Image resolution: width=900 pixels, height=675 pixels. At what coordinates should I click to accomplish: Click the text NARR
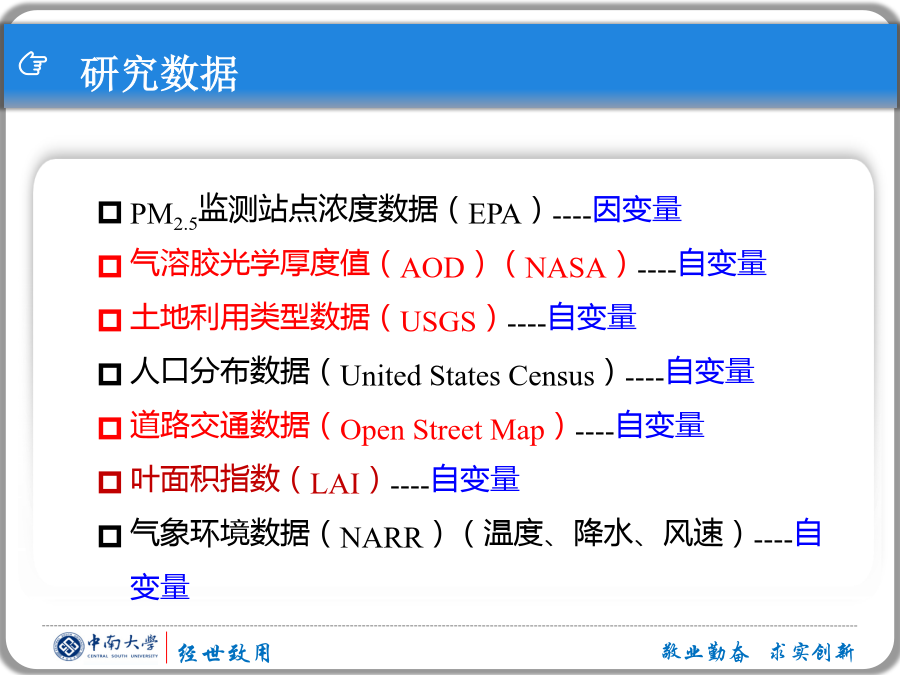pyautogui.click(x=381, y=537)
